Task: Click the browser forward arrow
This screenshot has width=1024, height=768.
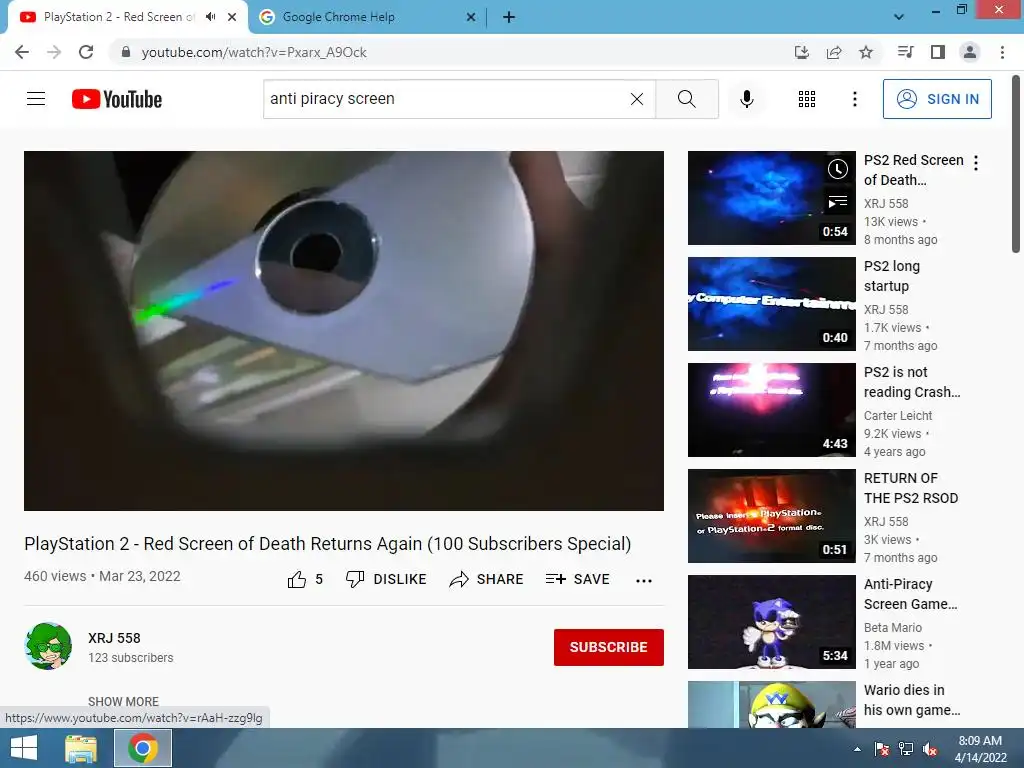Action: point(54,52)
